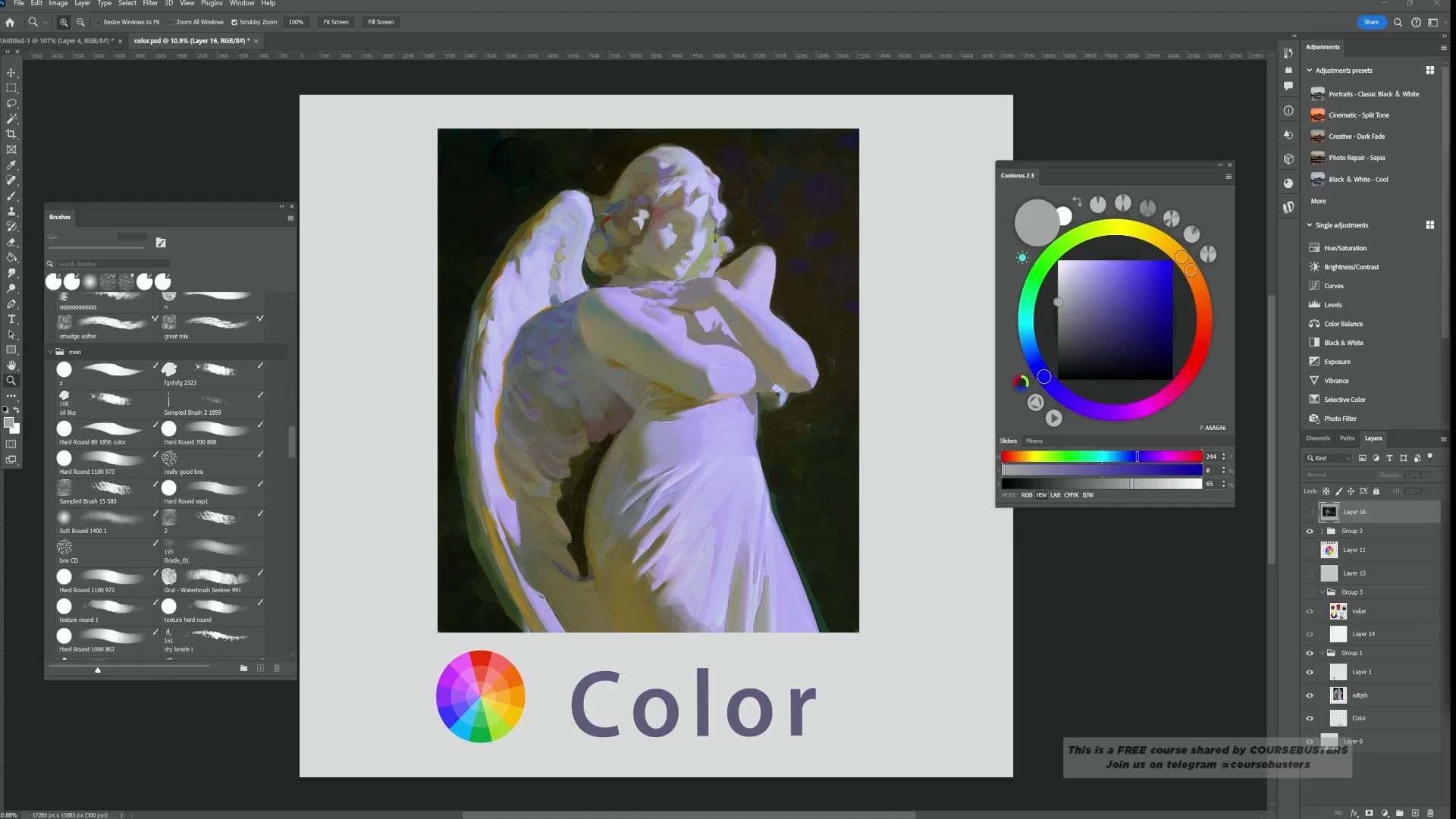Select the Frame tool
The image size is (1456, 819).
click(11, 150)
